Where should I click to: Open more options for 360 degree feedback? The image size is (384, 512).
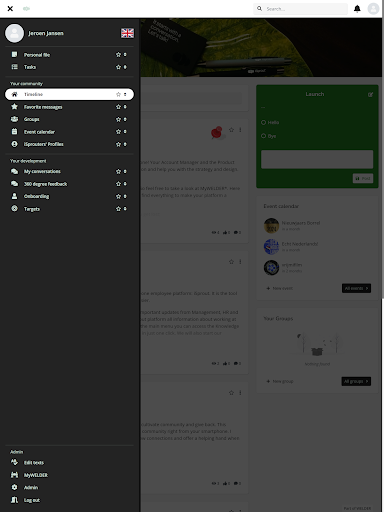(x=125, y=184)
